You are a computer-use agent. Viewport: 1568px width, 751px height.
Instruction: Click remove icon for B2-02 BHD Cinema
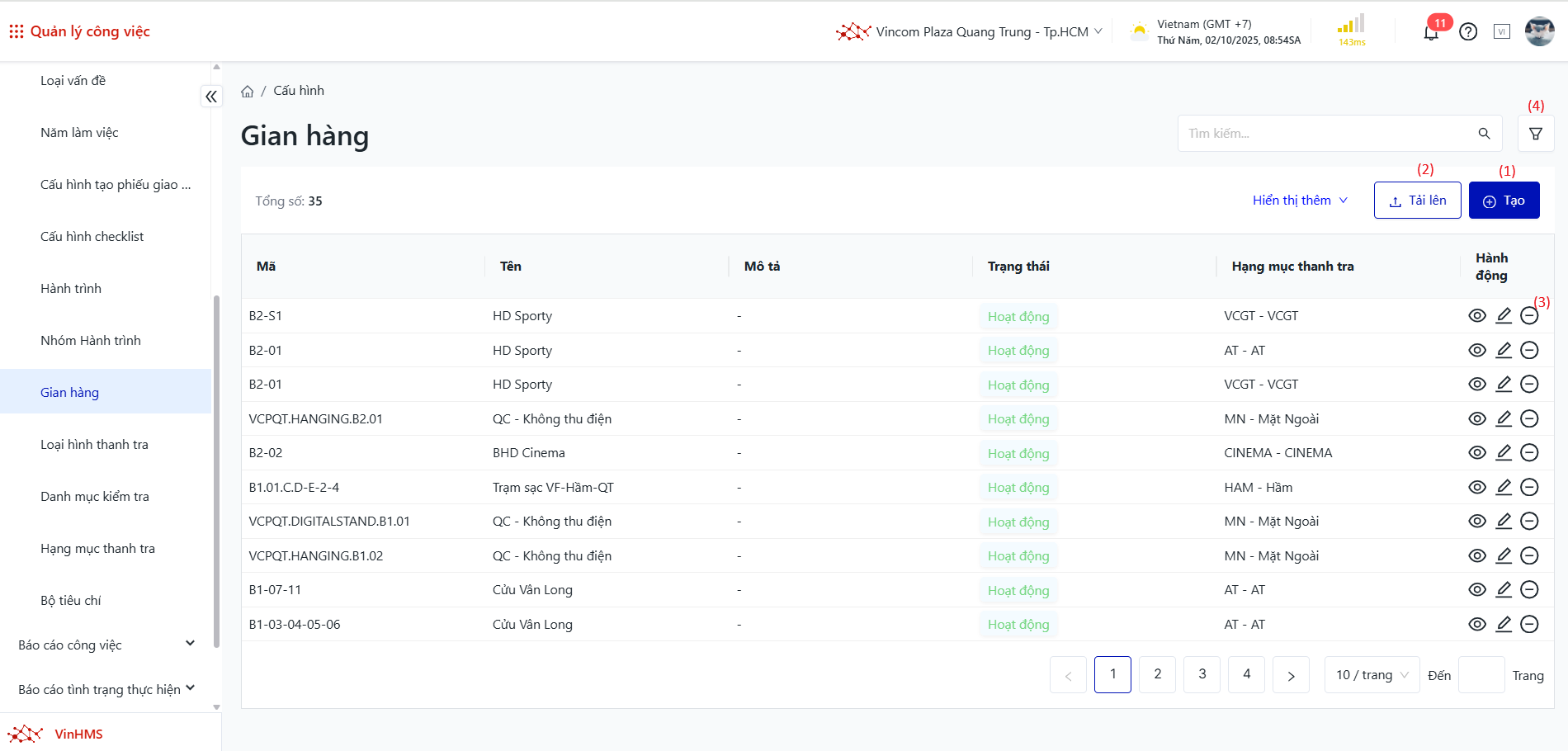tap(1529, 453)
